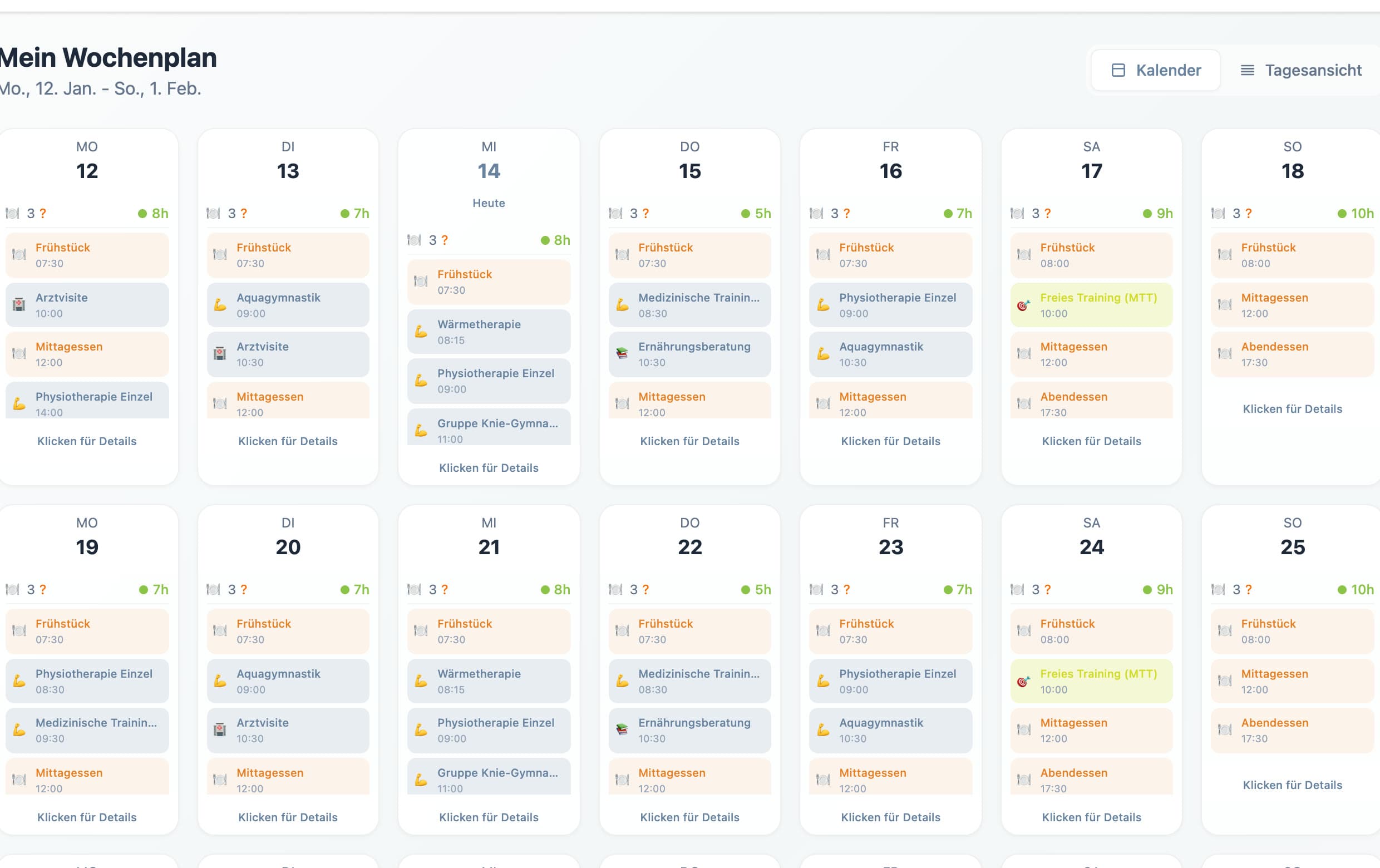Click the day header MO 12

pos(87,160)
